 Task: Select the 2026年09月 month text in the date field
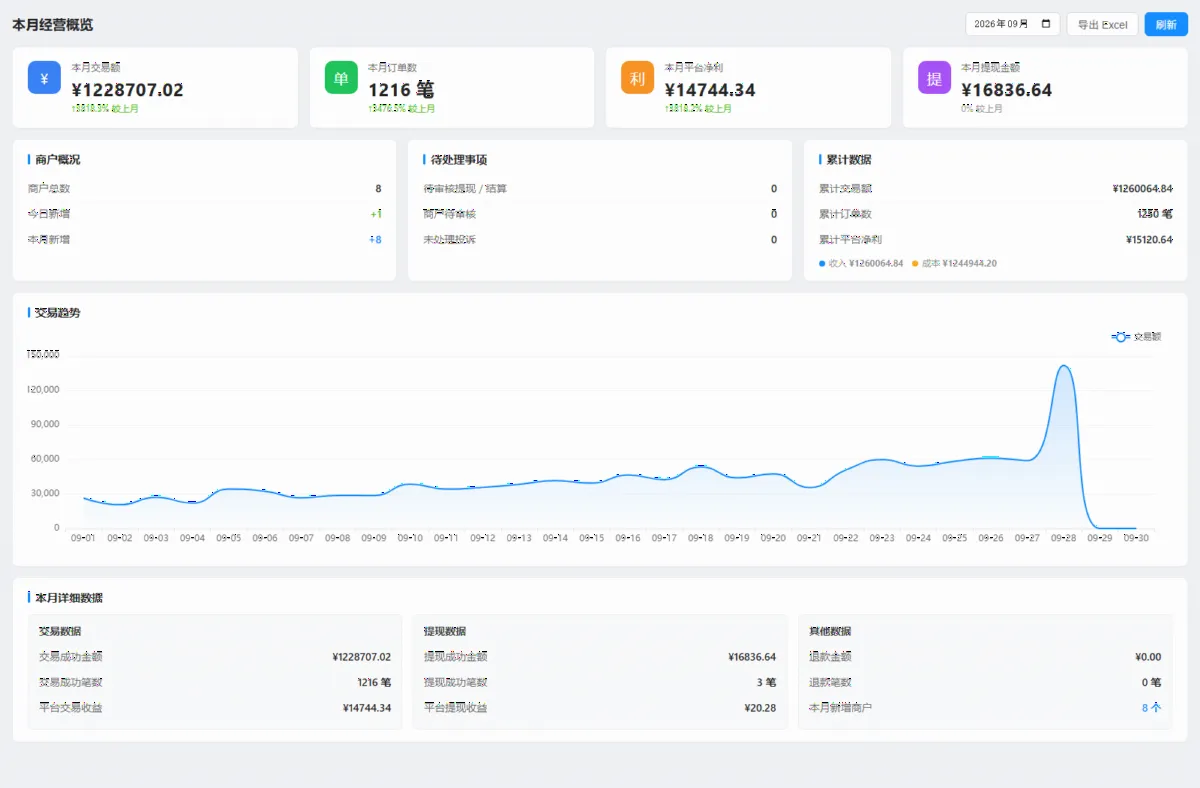pyautogui.click(x=1001, y=24)
